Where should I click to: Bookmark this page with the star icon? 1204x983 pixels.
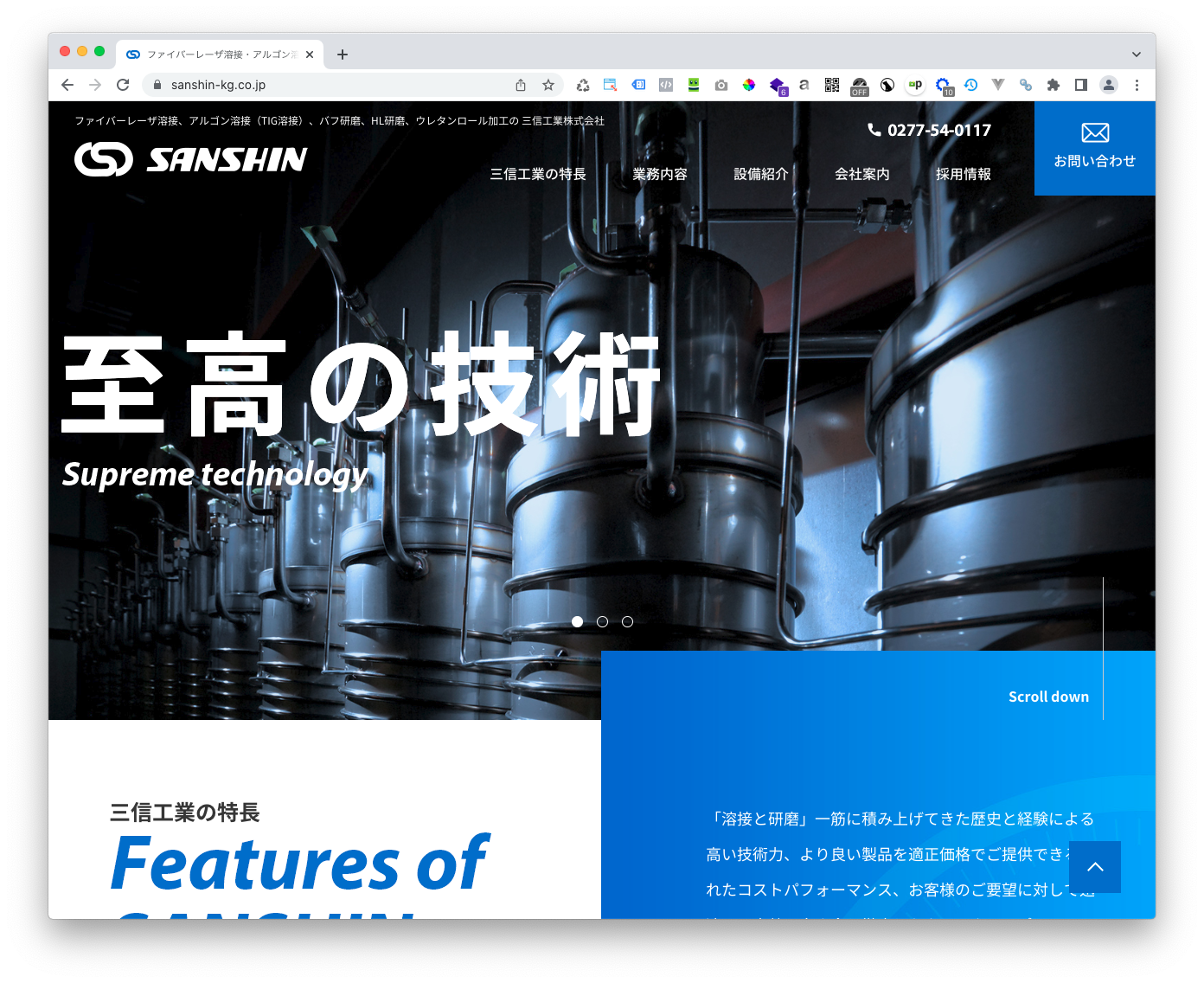[548, 85]
